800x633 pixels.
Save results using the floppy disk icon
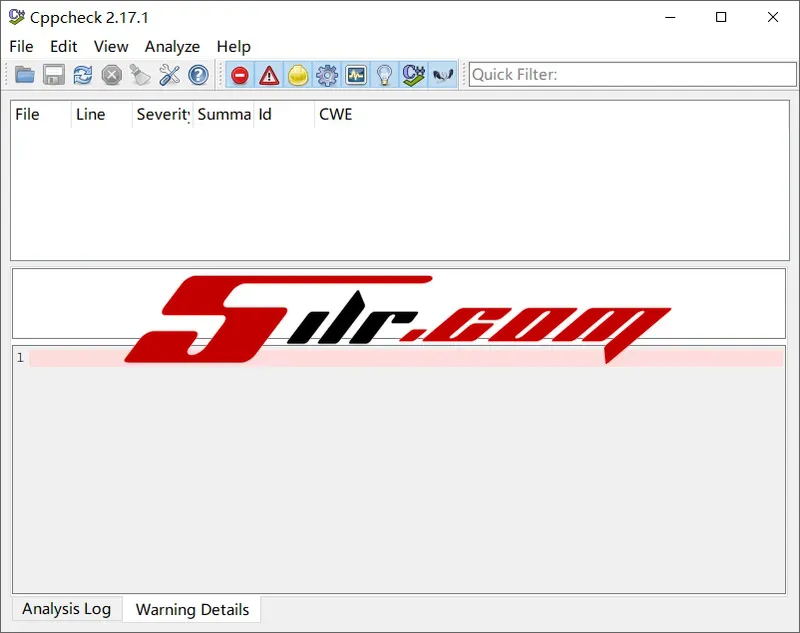(x=54, y=75)
